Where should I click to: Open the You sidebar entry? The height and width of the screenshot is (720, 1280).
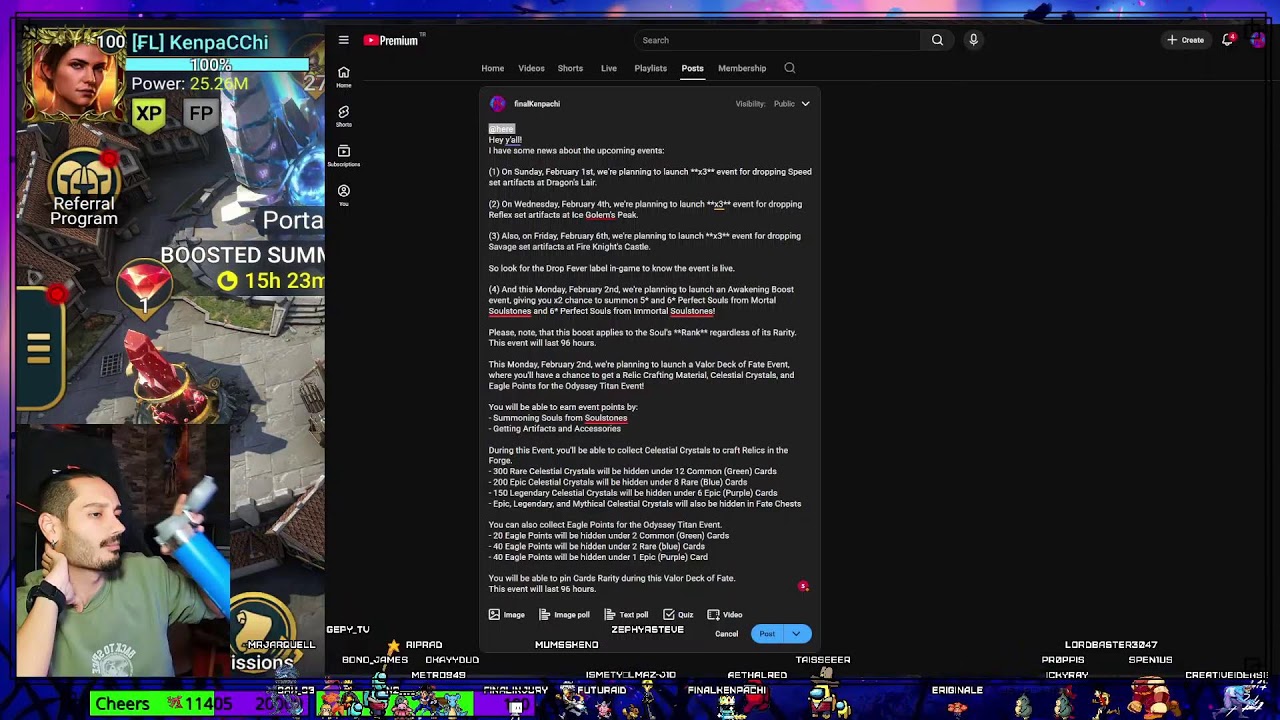(x=343, y=195)
